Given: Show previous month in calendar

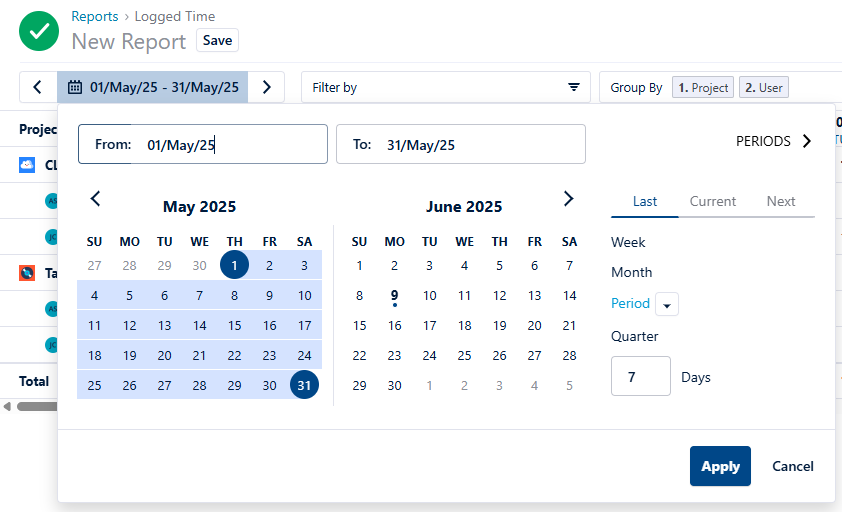Looking at the screenshot, I should 96,198.
